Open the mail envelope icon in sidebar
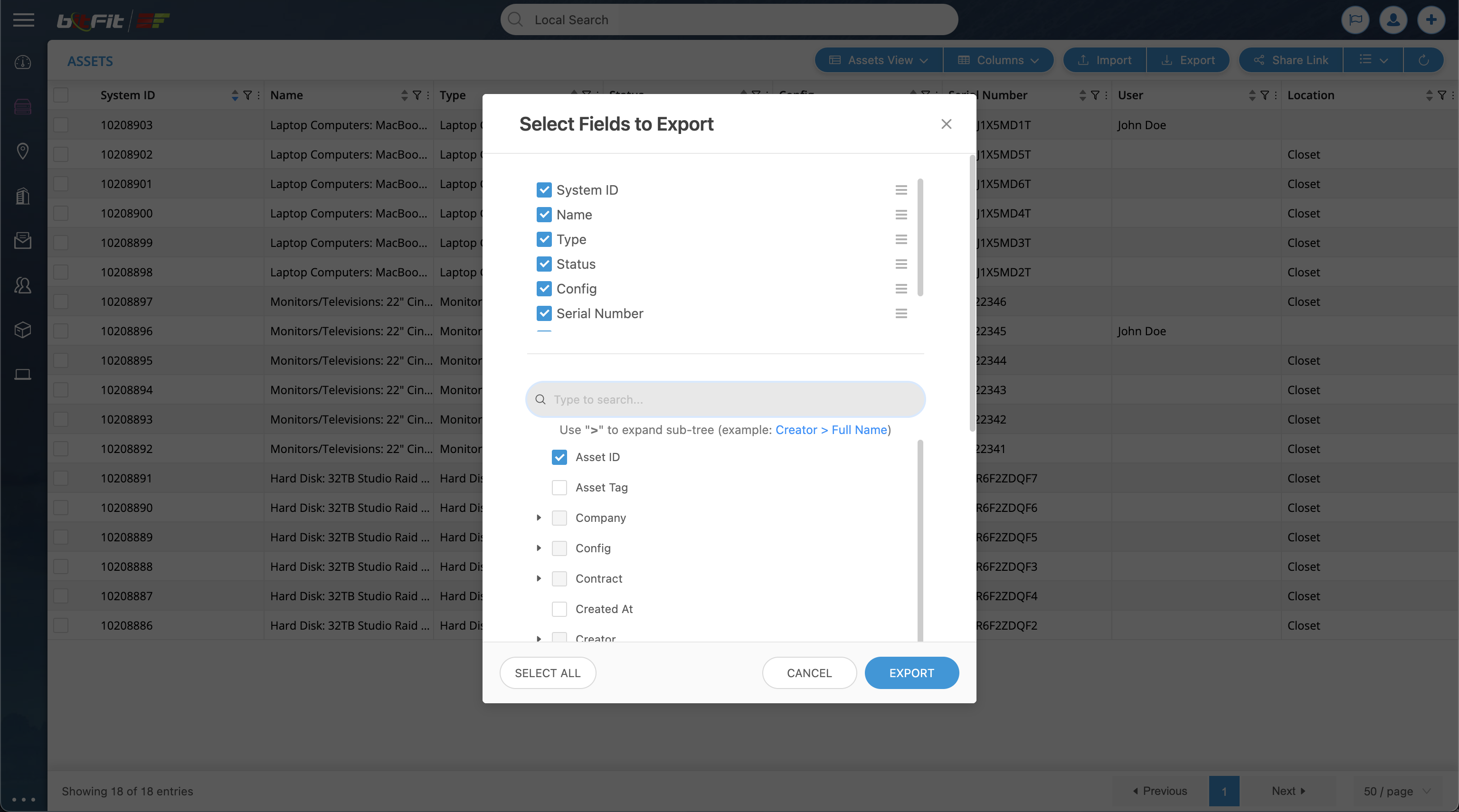Screen dimensions: 1459x812 click(22, 240)
